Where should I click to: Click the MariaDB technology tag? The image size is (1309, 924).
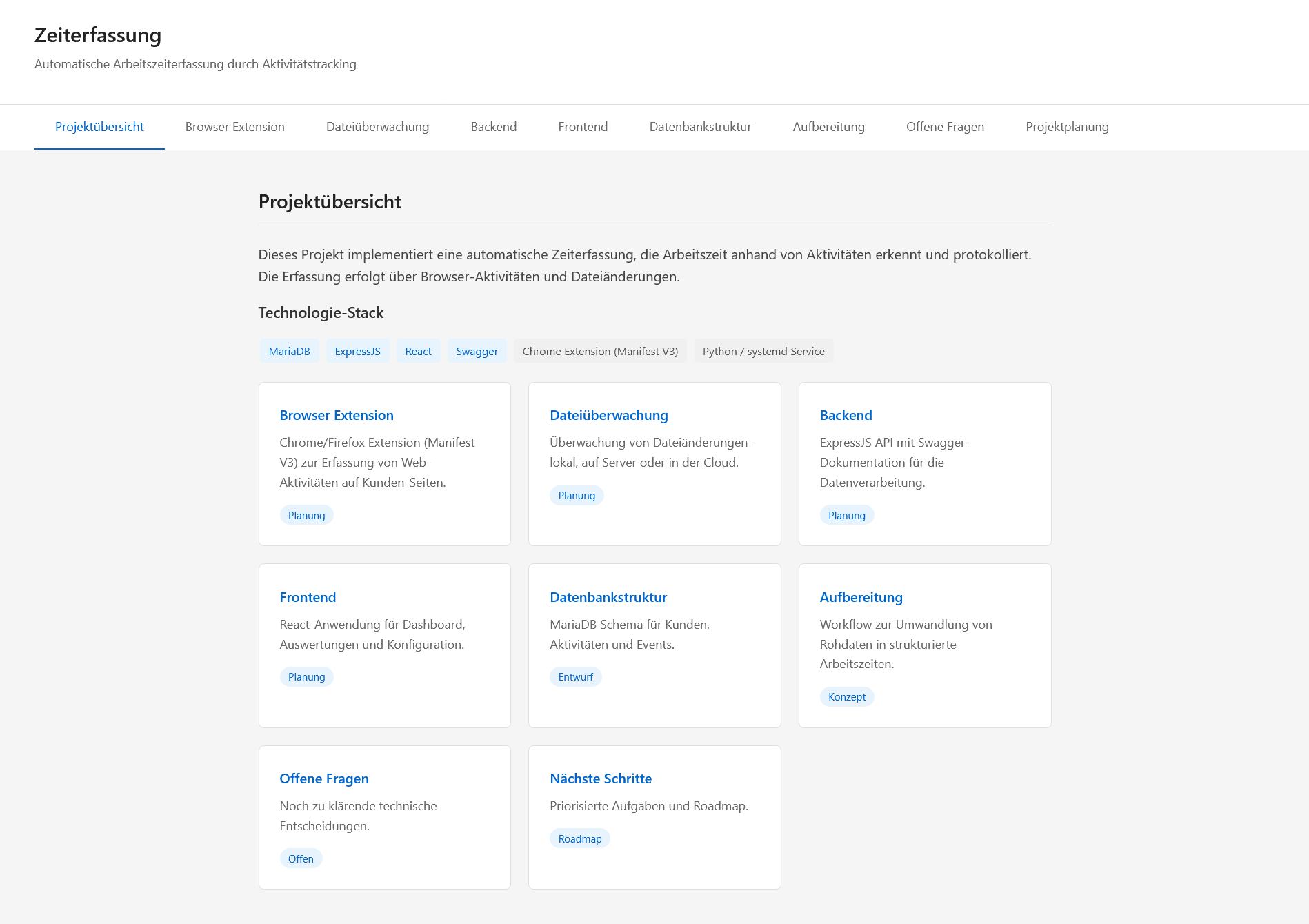(x=289, y=351)
